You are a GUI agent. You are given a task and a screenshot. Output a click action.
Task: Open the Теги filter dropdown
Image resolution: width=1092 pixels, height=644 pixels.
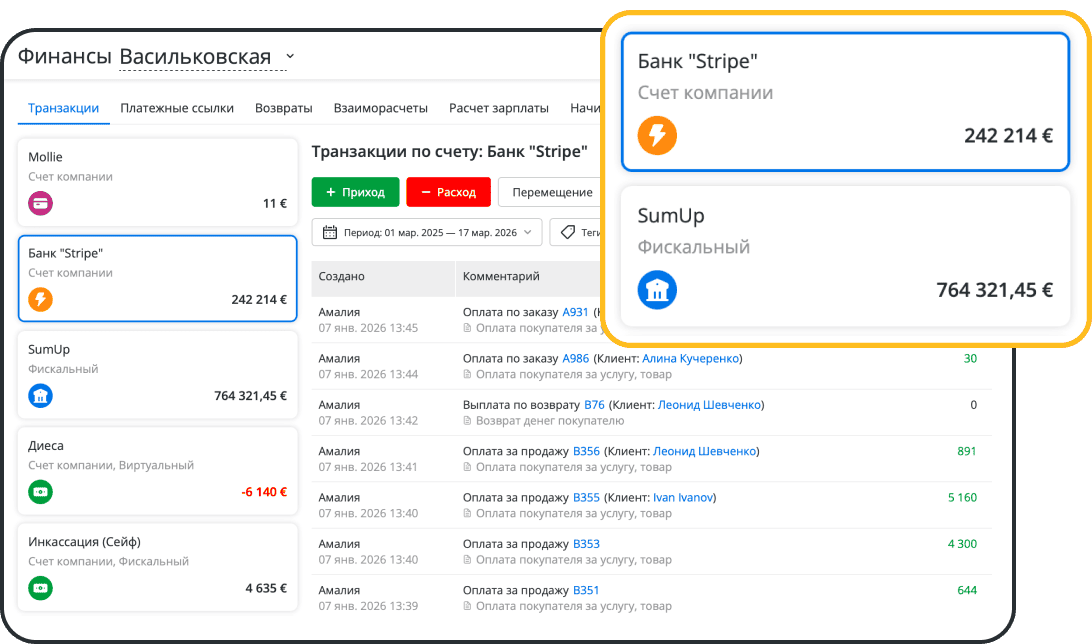click(580, 232)
